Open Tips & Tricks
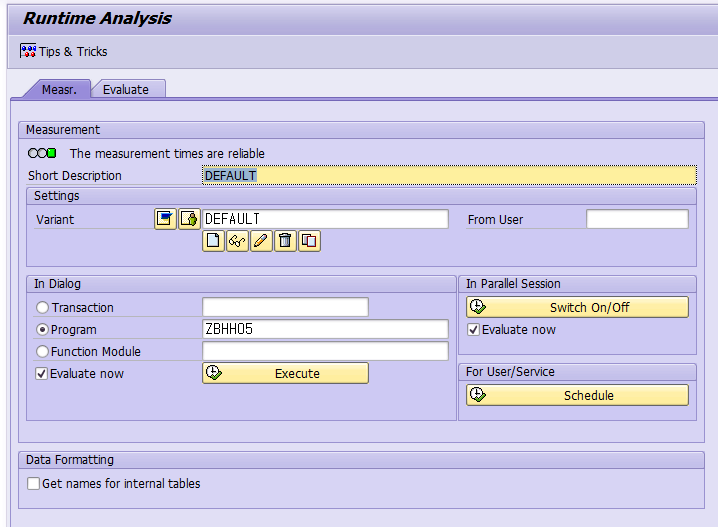Viewport: 718px width, 527px height. click(64, 51)
